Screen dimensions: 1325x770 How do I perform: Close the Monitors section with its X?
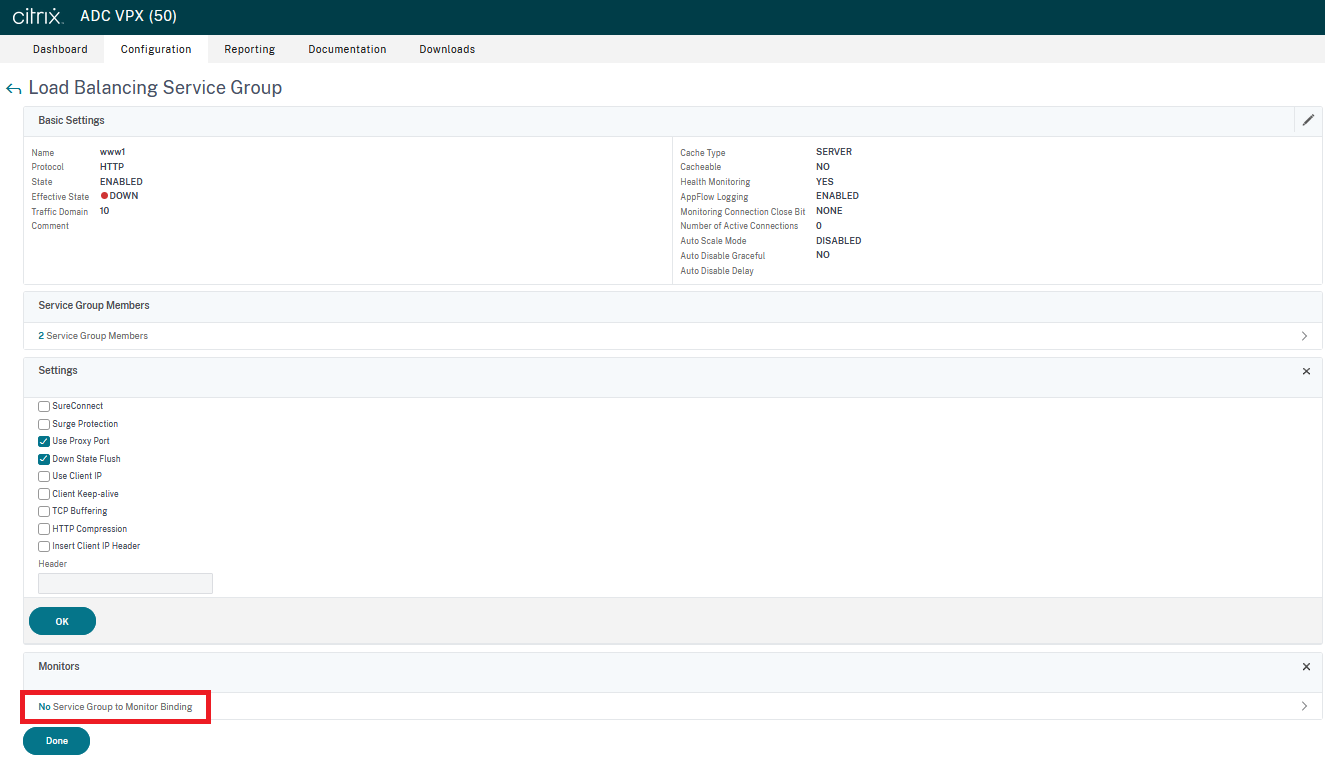coord(1306,667)
